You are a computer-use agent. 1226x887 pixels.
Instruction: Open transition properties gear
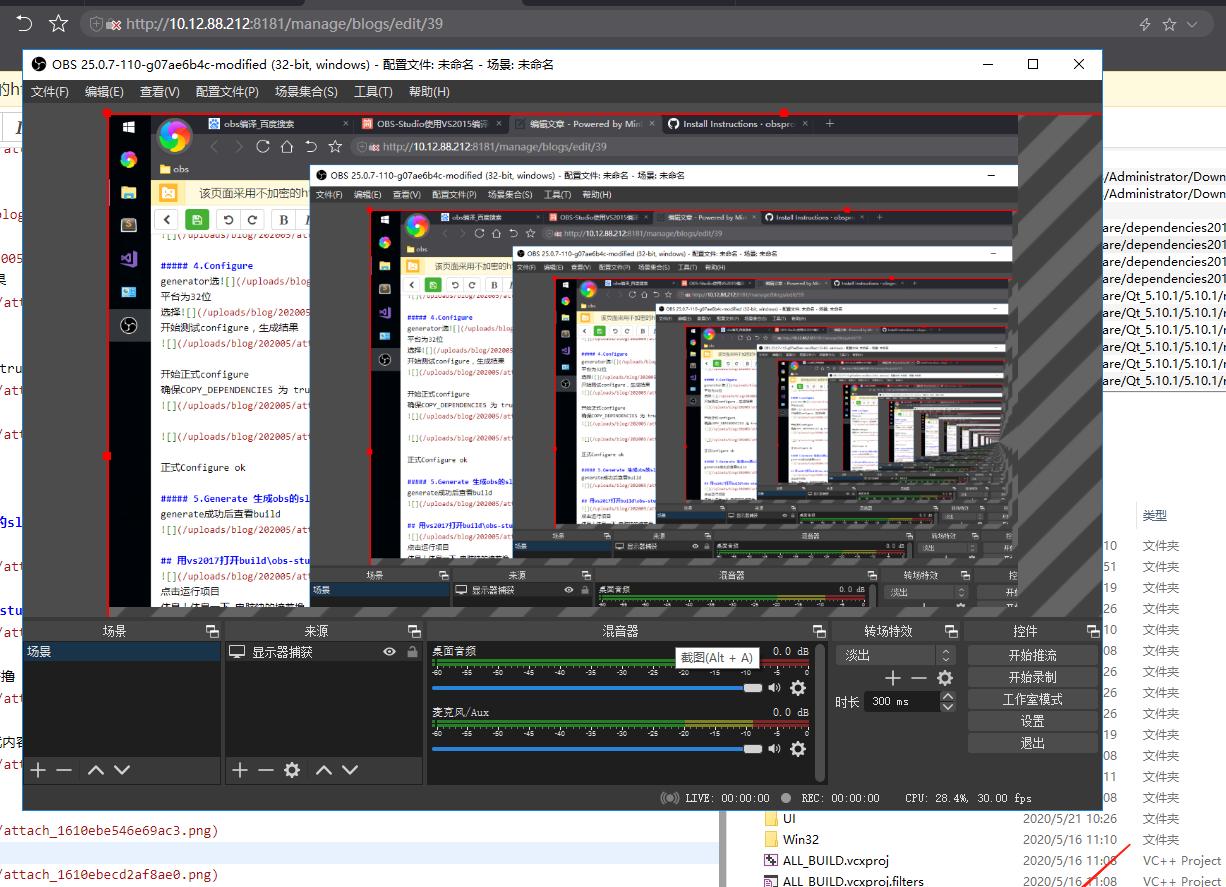945,678
